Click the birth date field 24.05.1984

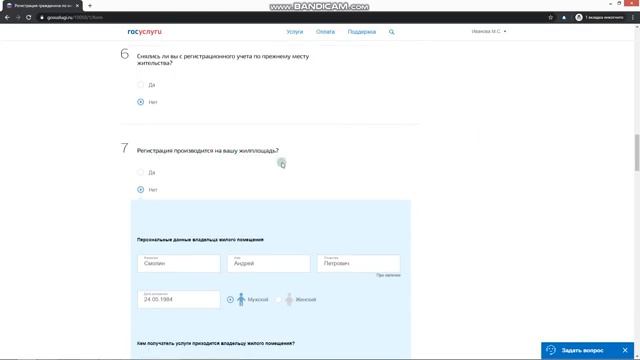click(x=179, y=299)
